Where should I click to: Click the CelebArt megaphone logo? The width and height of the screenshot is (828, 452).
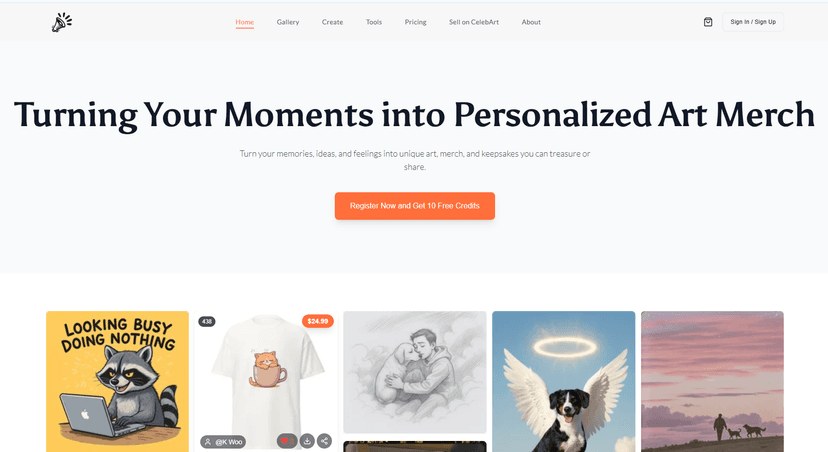click(x=62, y=22)
